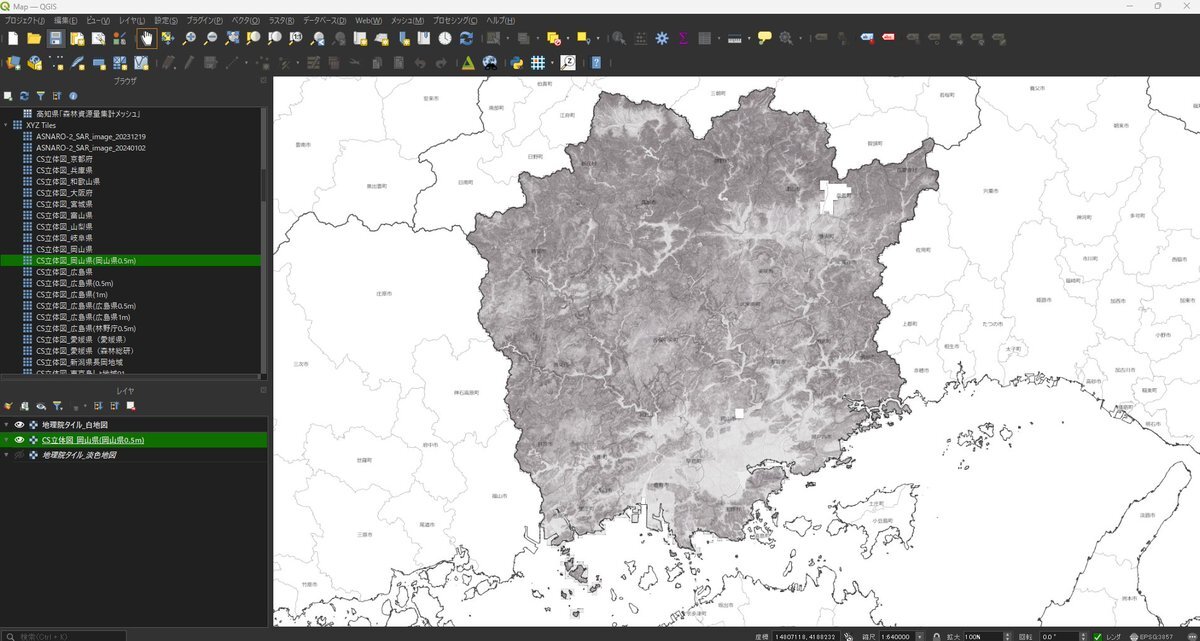Viewport: 1200px width, 641px height.
Task: Open the processing toolbox gear icon
Action: click(x=661, y=38)
